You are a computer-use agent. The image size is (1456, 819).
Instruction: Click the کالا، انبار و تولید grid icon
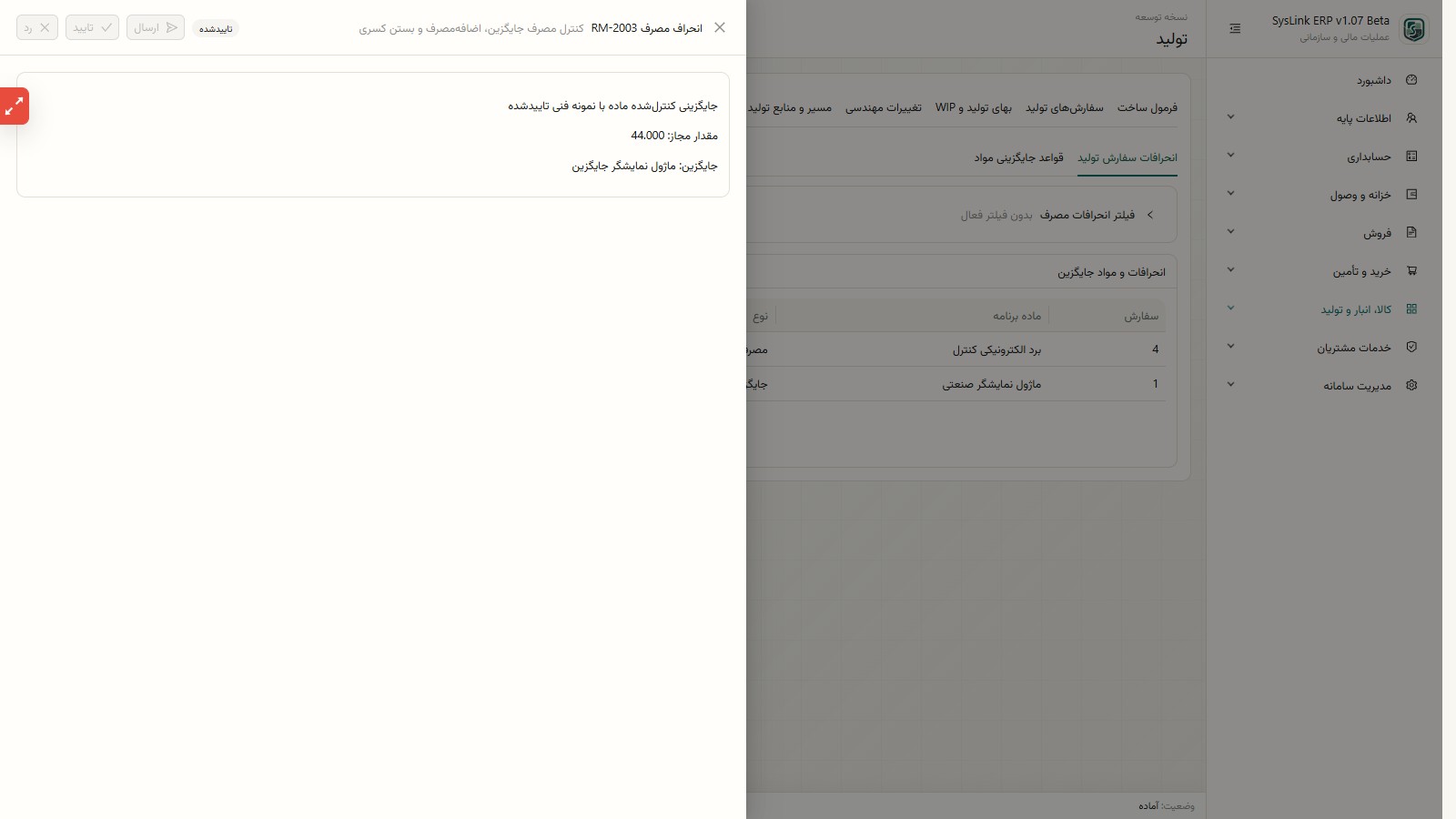[x=1411, y=309]
